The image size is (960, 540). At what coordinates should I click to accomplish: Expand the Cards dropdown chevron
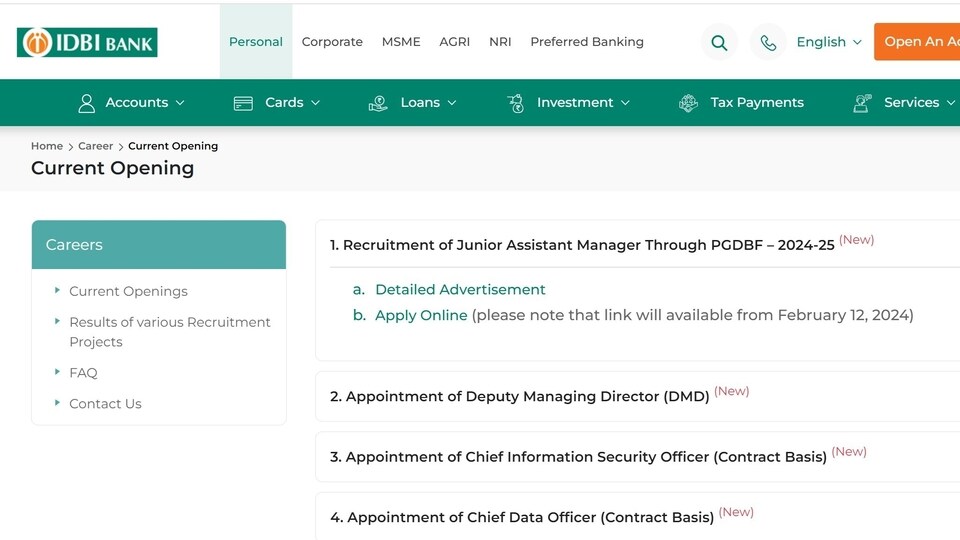(x=315, y=103)
